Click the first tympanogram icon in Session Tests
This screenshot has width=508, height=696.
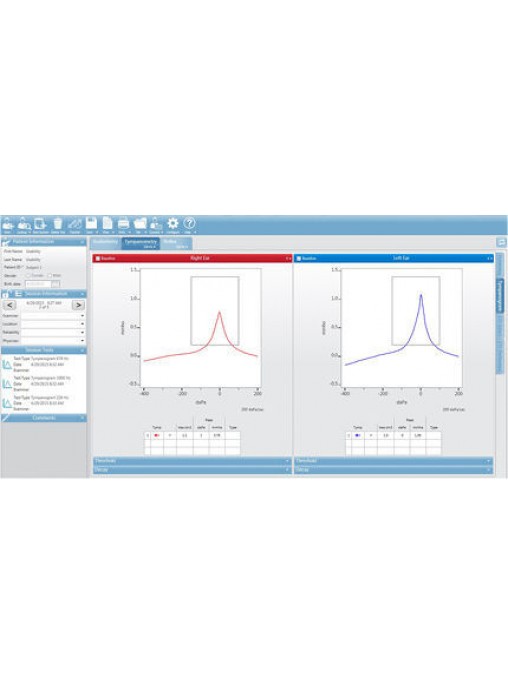click(x=7, y=365)
